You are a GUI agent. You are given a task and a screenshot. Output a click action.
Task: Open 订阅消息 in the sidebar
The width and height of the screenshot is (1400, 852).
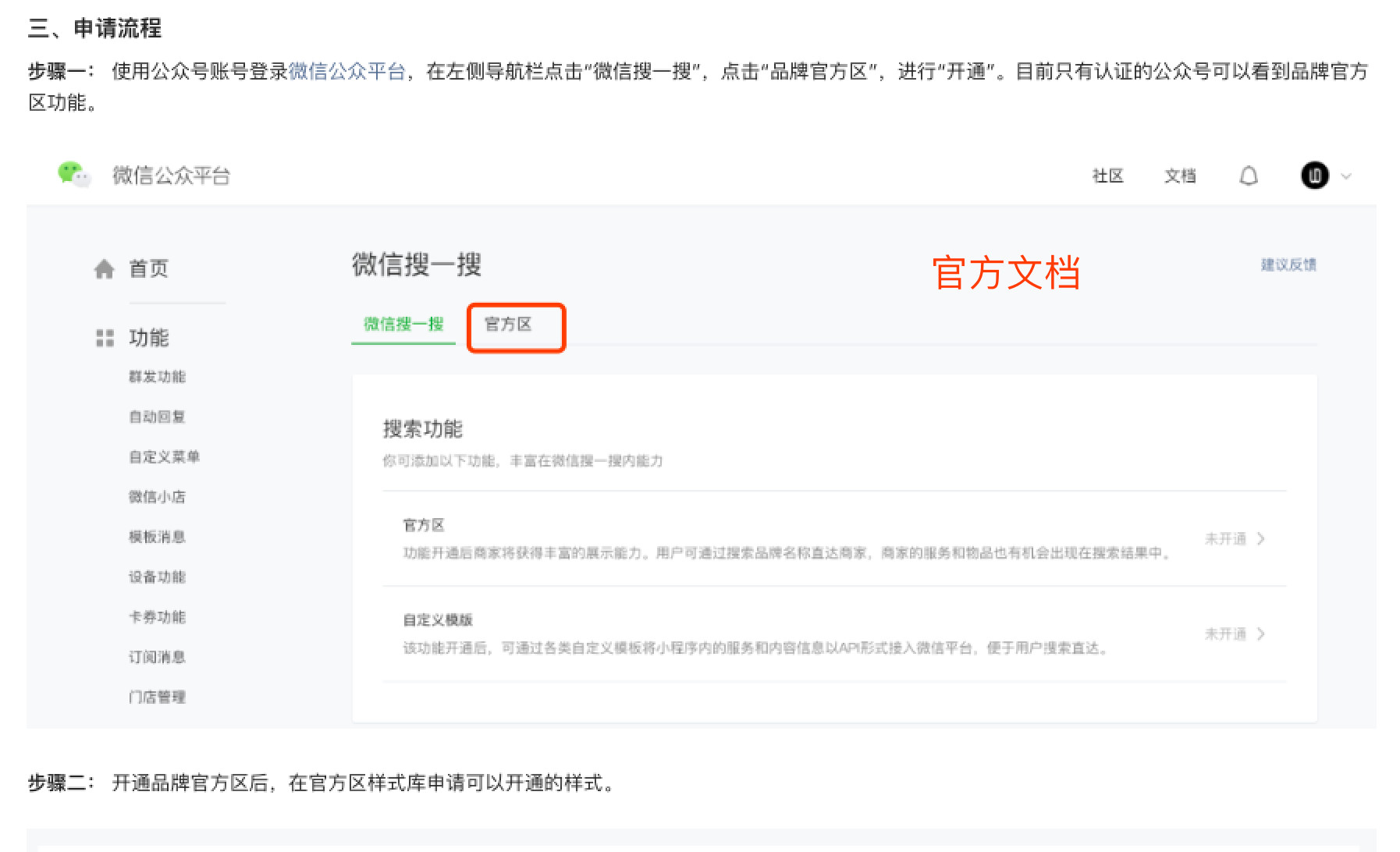157,657
